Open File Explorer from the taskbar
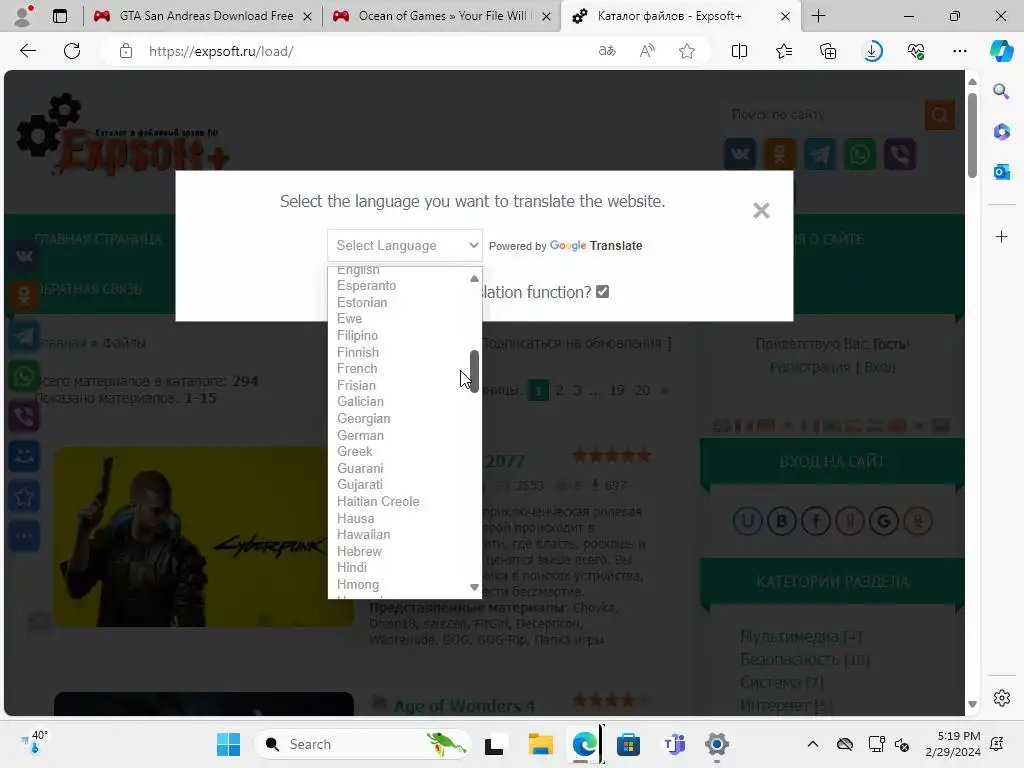This screenshot has width=1024, height=768. tap(540, 744)
